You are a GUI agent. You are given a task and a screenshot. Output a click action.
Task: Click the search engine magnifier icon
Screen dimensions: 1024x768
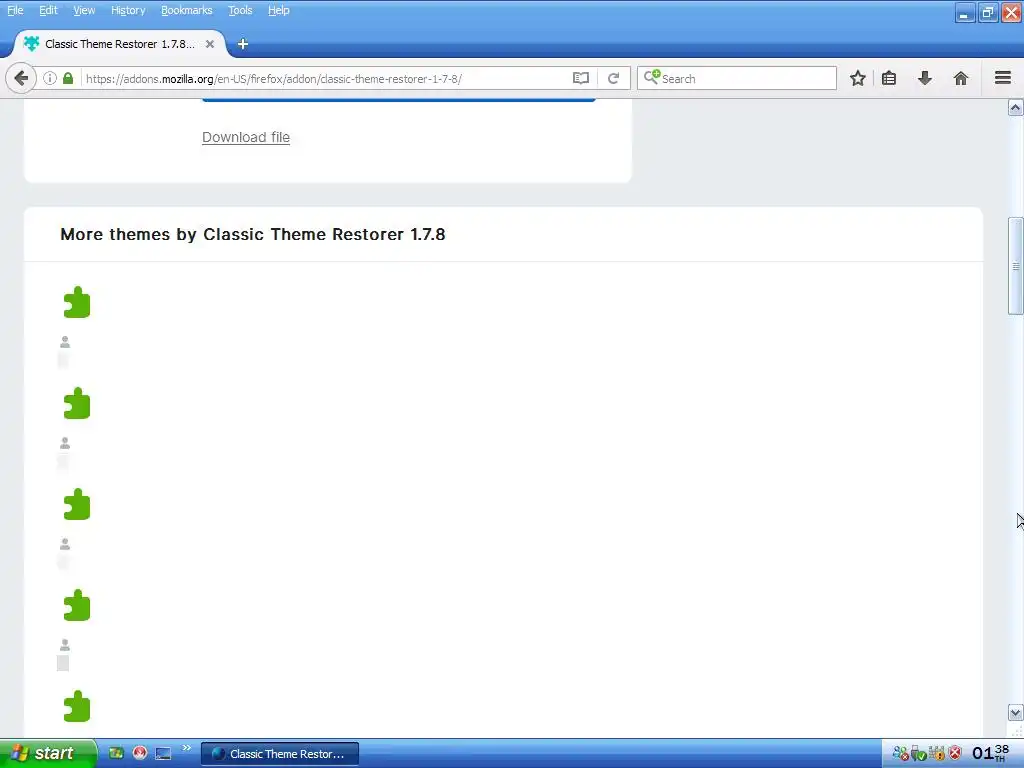[x=652, y=78]
